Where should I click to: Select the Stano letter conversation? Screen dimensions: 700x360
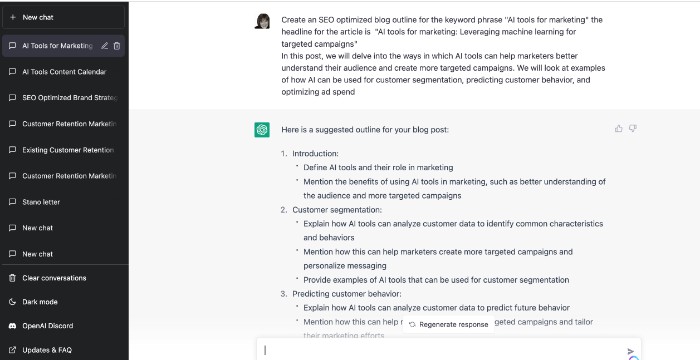click(63, 202)
